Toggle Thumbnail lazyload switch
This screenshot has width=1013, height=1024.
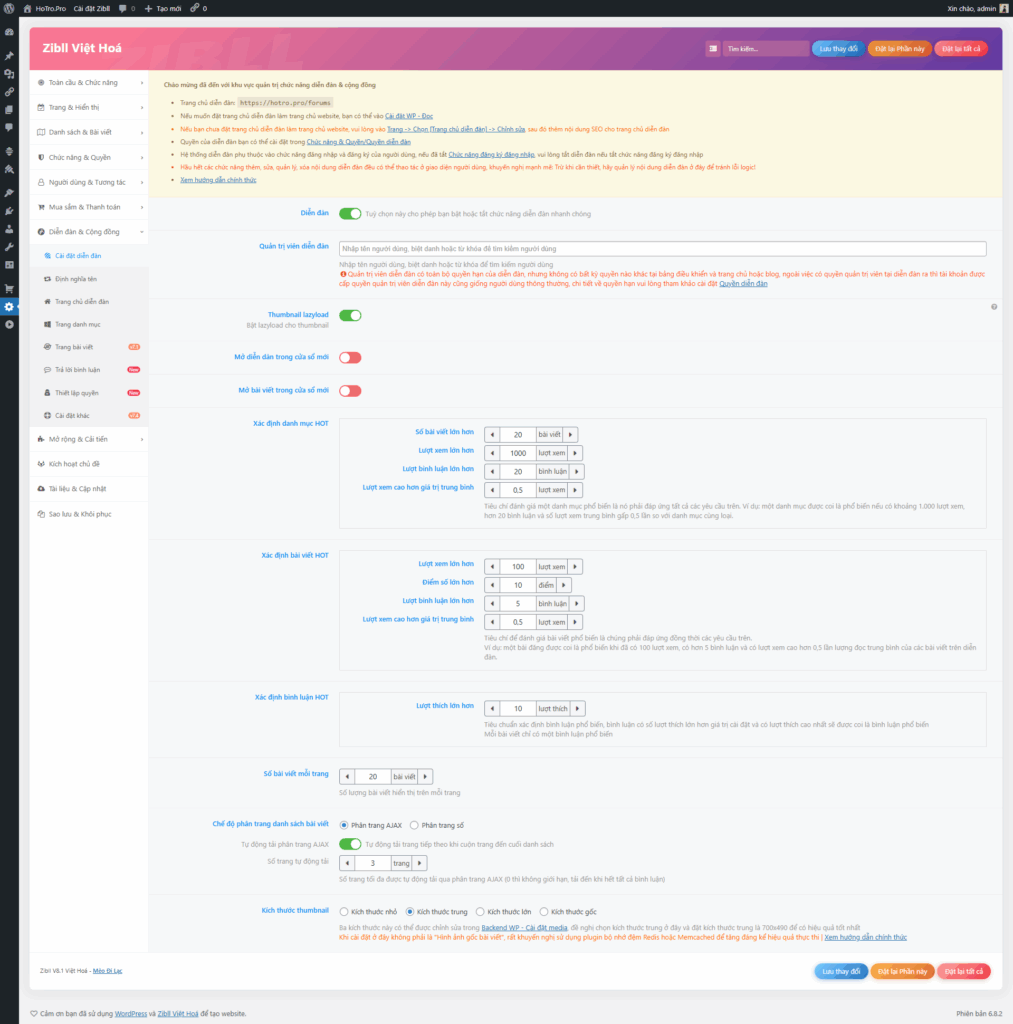(350, 315)
